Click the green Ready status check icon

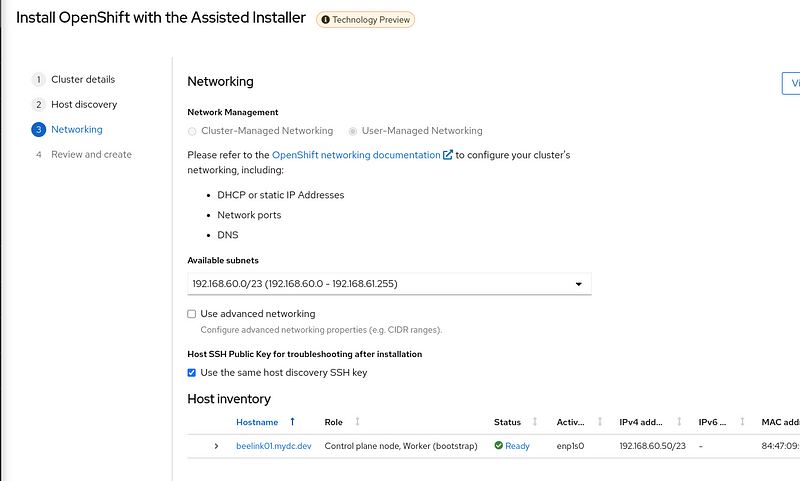point(498,445)
